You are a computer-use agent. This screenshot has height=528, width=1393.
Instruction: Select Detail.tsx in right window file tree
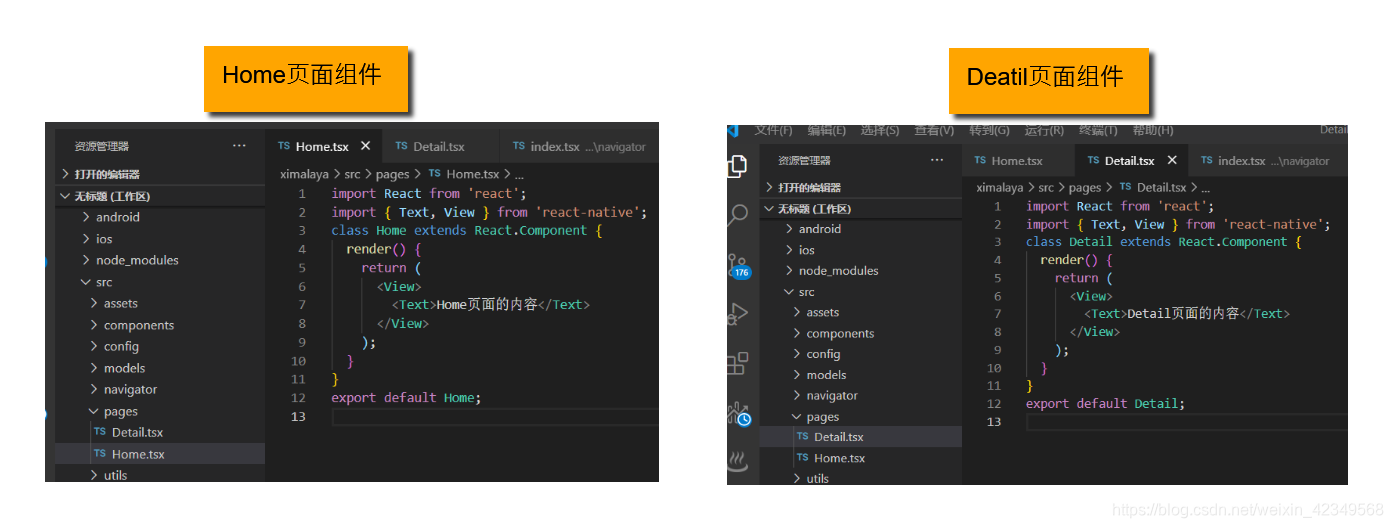click(861, 437)
